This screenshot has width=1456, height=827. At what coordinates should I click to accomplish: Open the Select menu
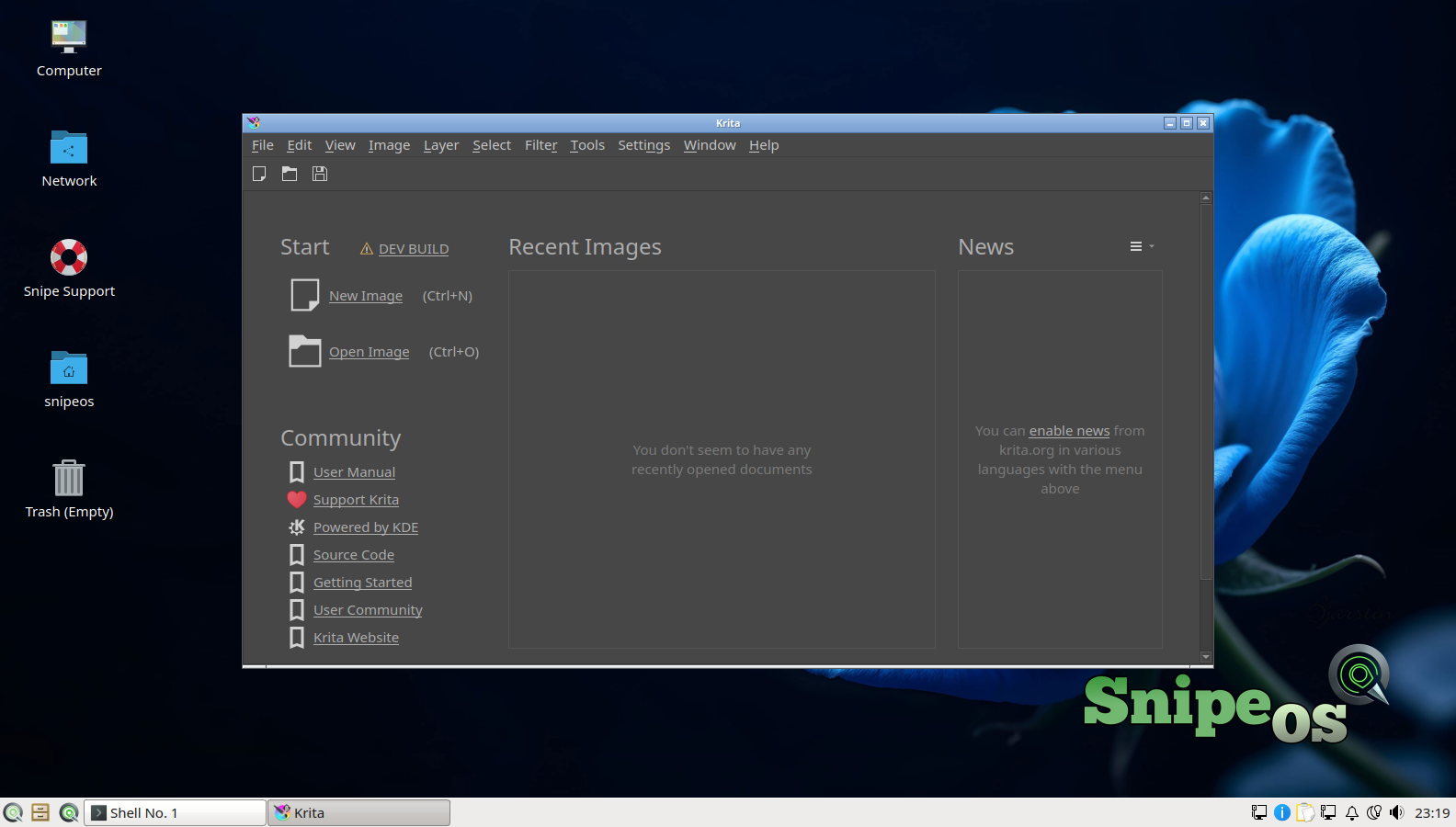click(492, 145)
